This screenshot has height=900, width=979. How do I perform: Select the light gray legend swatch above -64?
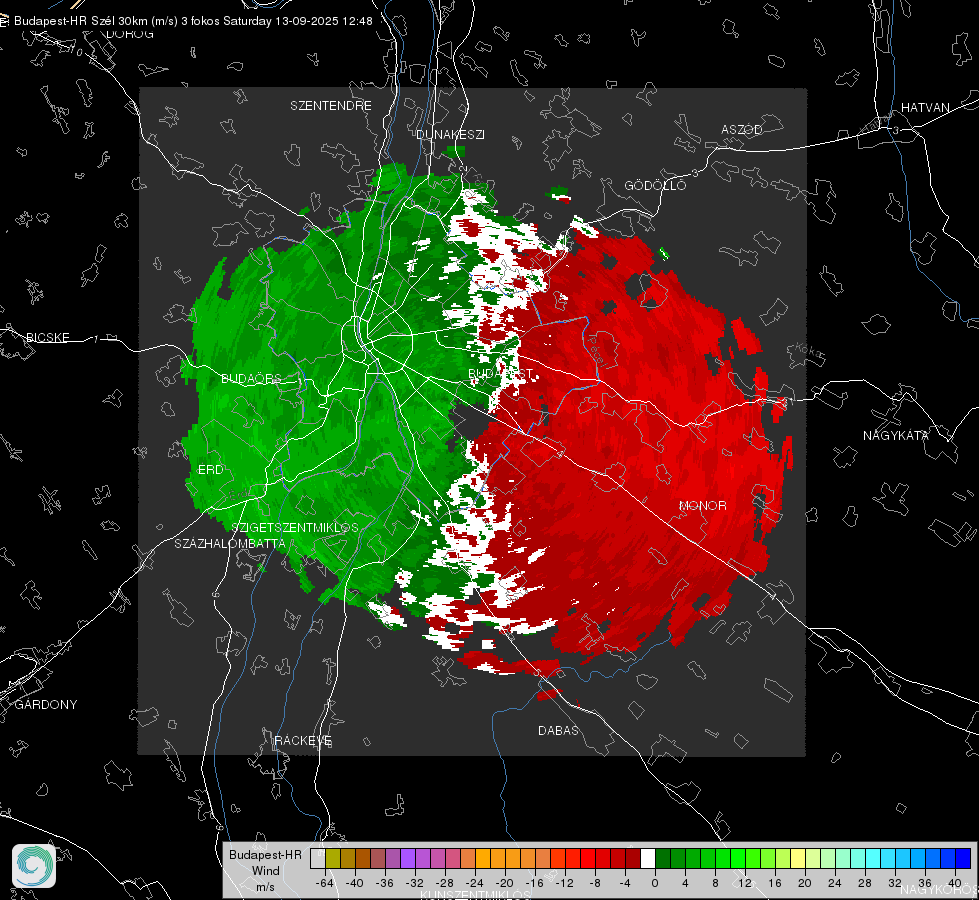(x=317, y=859)
